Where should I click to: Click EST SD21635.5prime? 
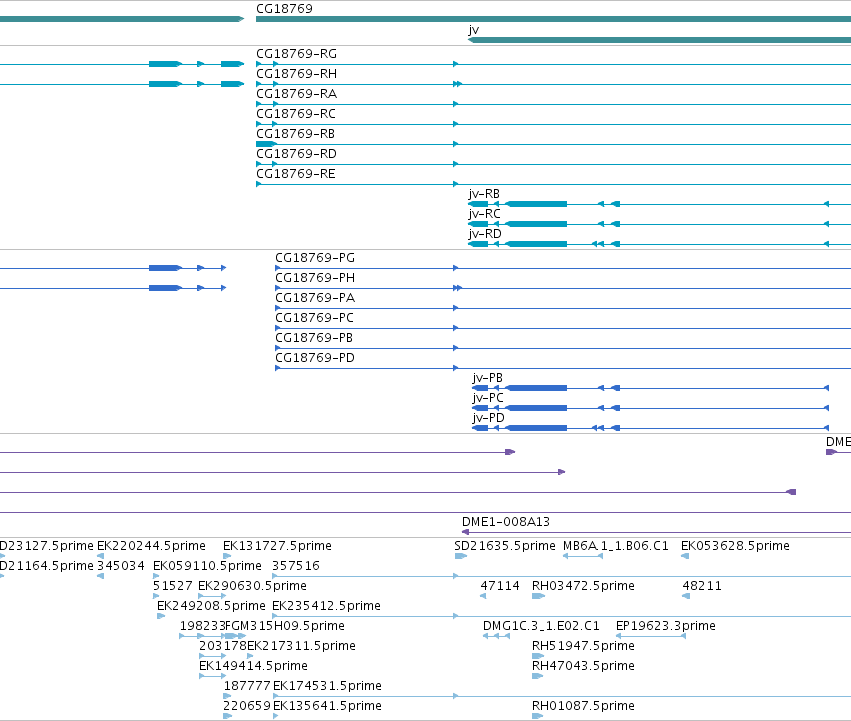(x=505, y=546)
